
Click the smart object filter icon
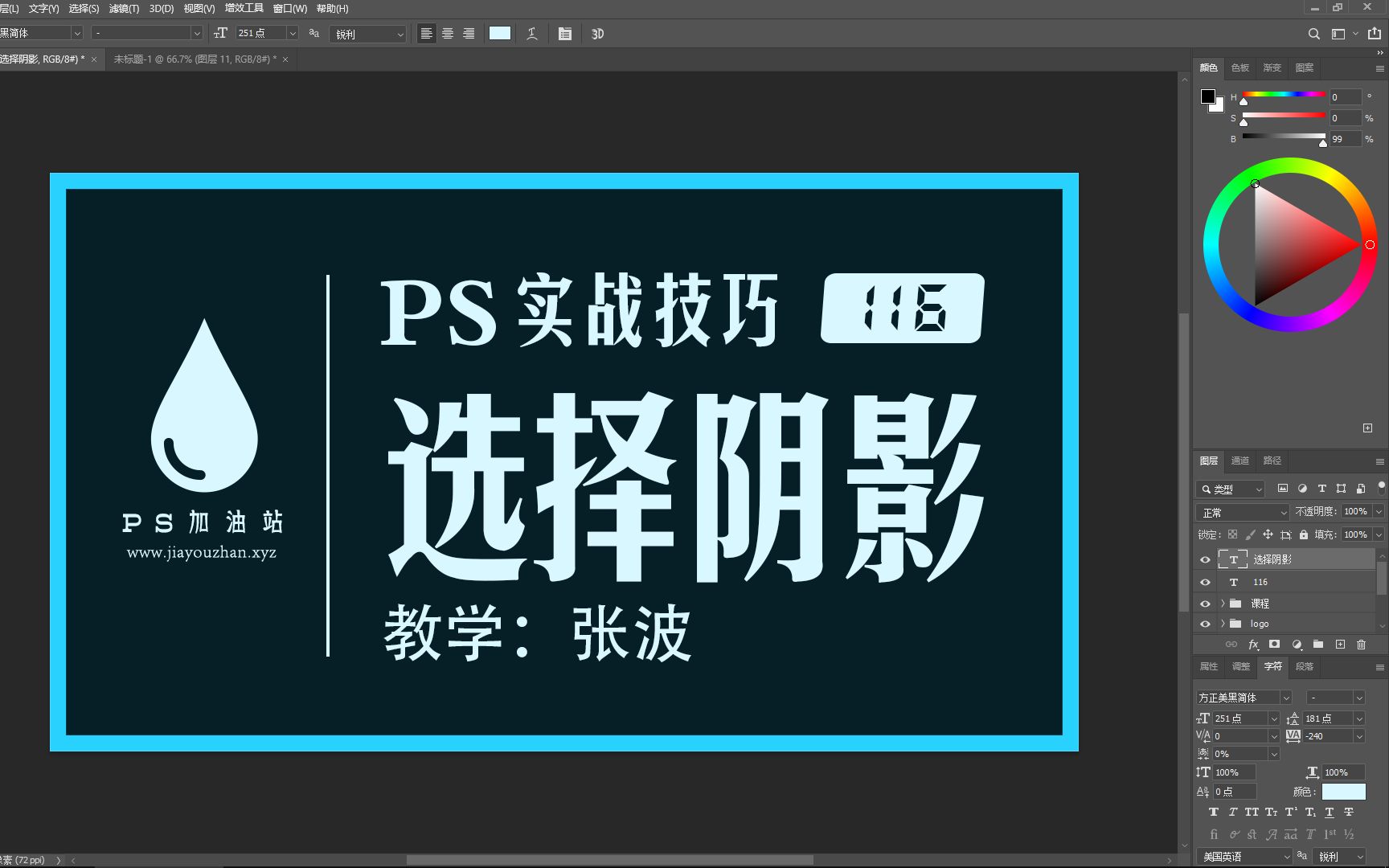pos(1360,489)
